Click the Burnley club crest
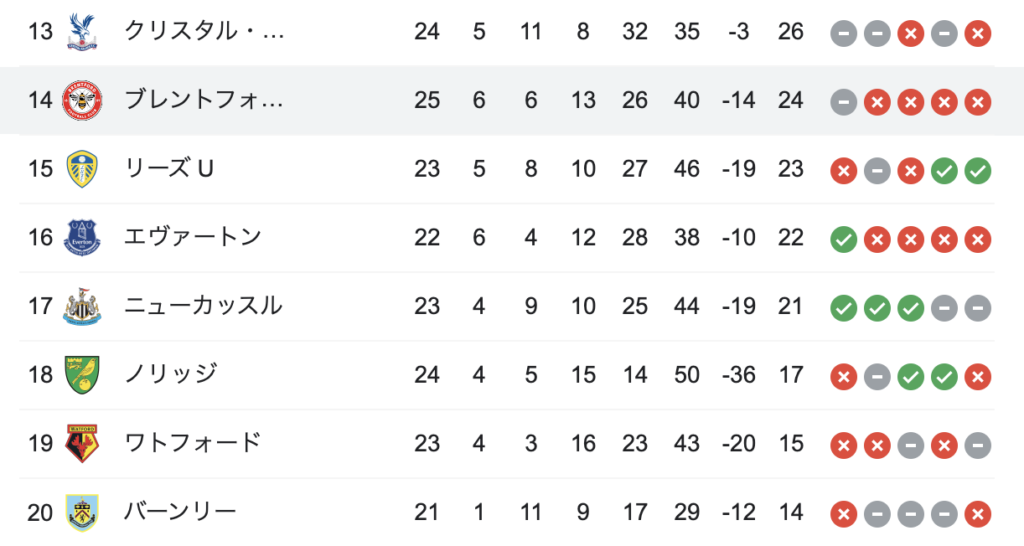The width and height of the screenshot is (1024, 546). (x=82, y=512)
